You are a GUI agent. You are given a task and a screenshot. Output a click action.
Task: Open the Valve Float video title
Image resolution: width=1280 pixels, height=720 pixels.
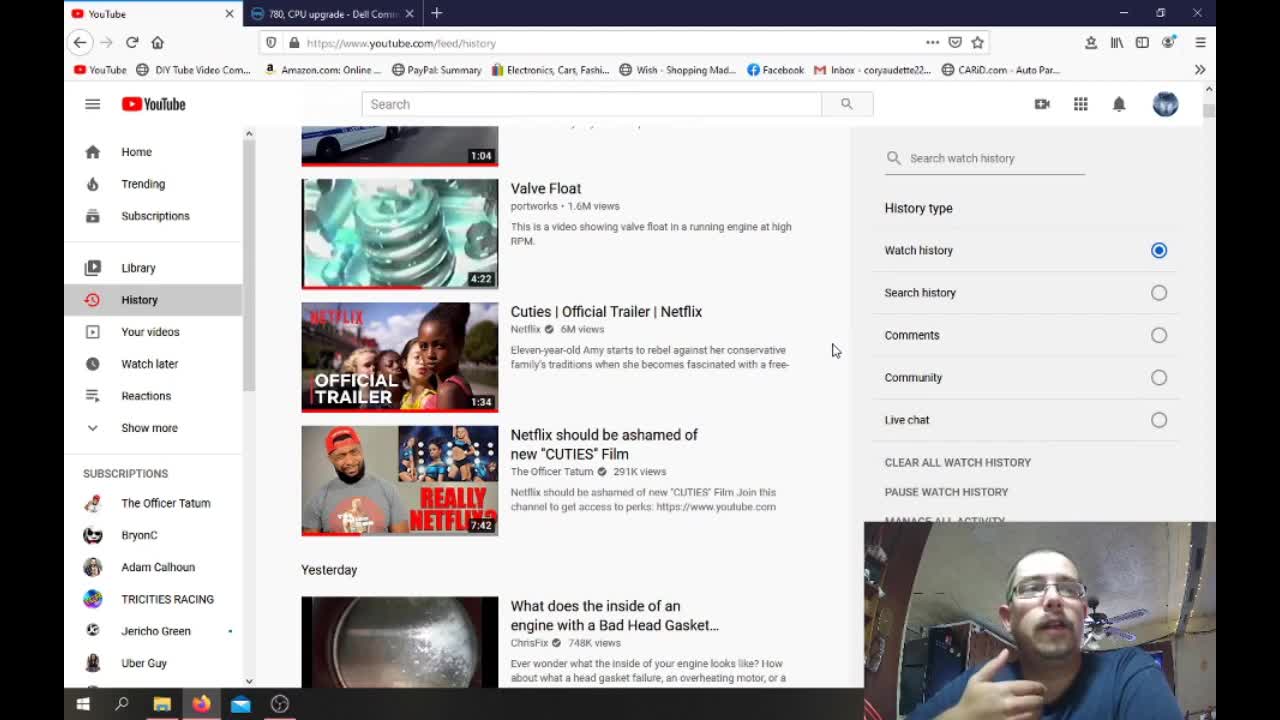click(x=545, y=188)
